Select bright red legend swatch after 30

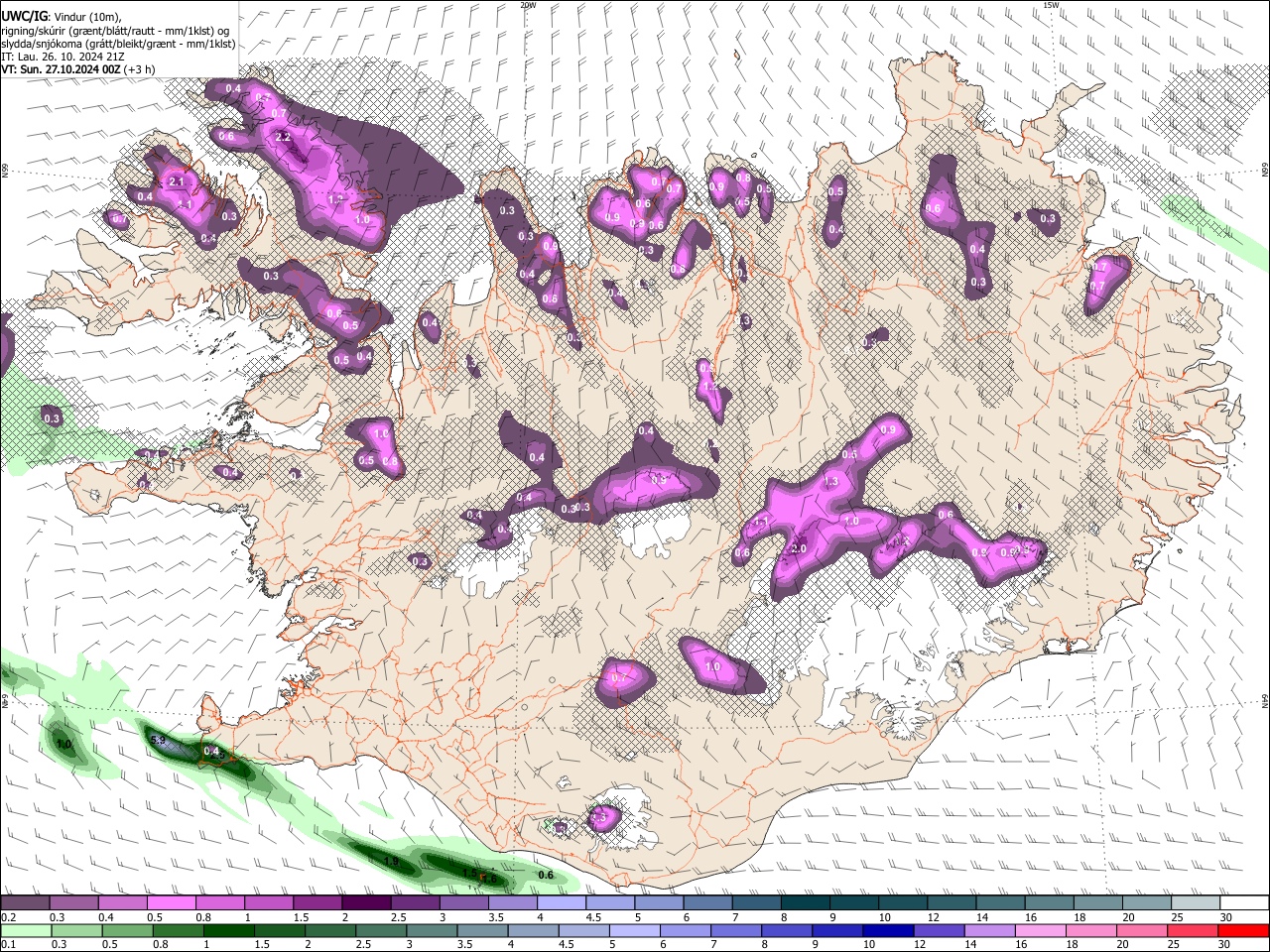[x=1243, y=930]
